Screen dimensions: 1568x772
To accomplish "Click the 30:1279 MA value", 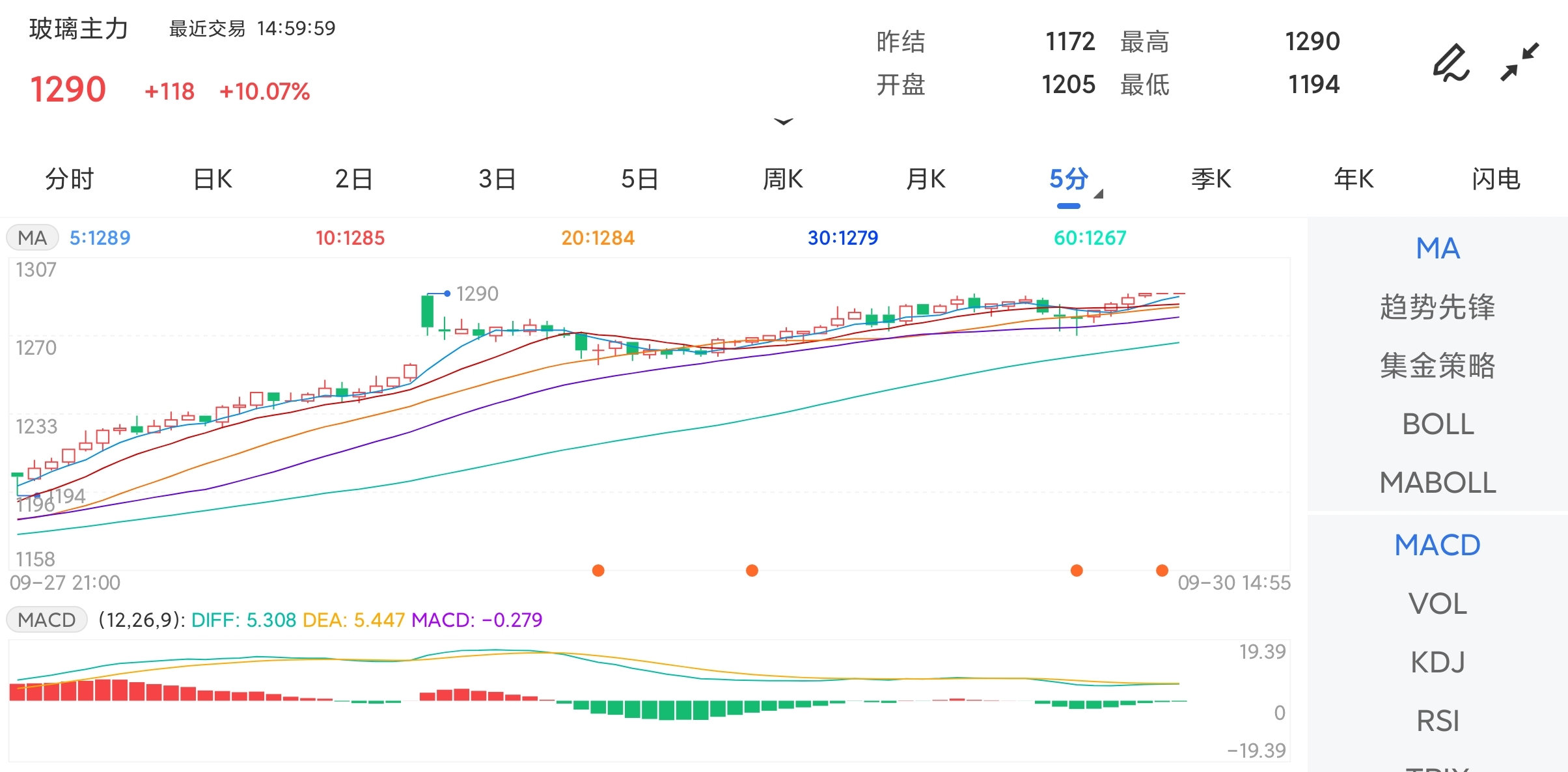I will (843, 238).
